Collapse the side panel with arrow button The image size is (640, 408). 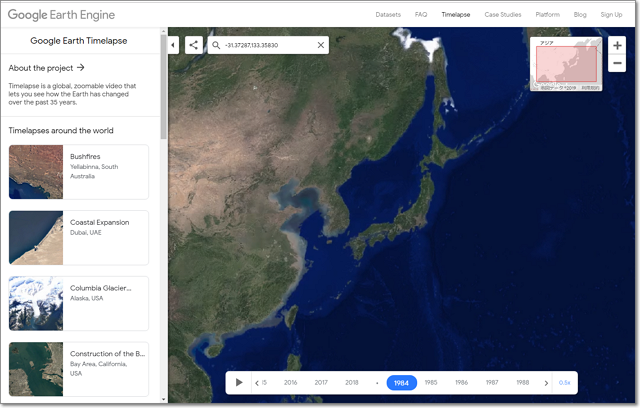173,45
